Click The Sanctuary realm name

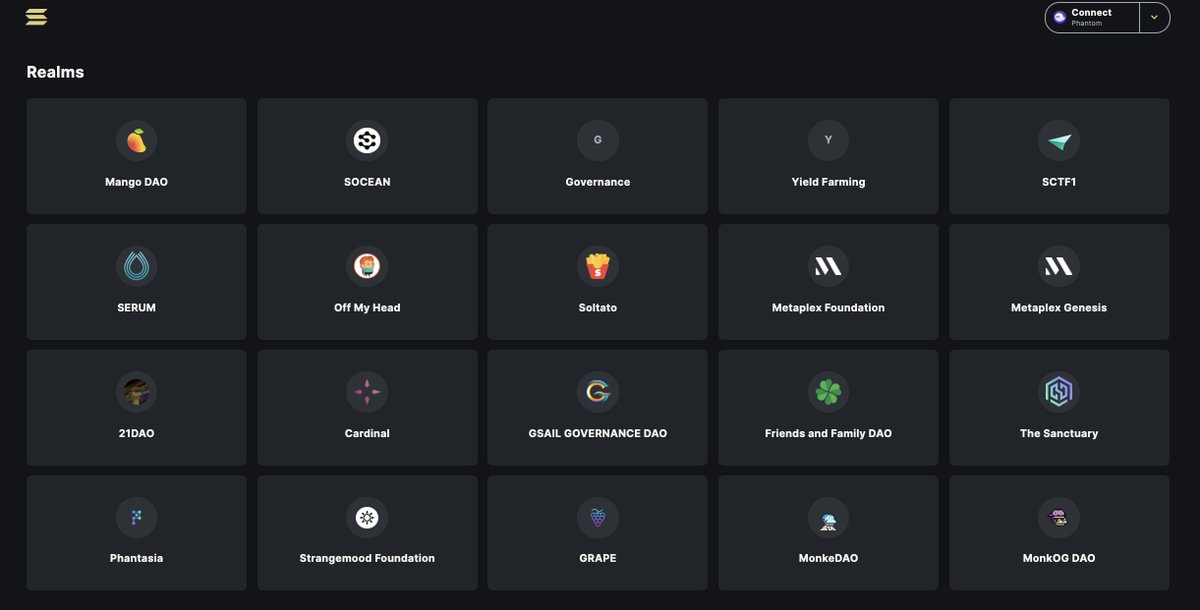[1059, 434]
